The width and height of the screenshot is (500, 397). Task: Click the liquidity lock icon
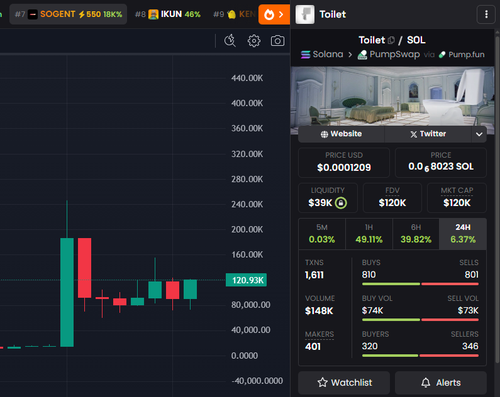[x=341, y=203]
